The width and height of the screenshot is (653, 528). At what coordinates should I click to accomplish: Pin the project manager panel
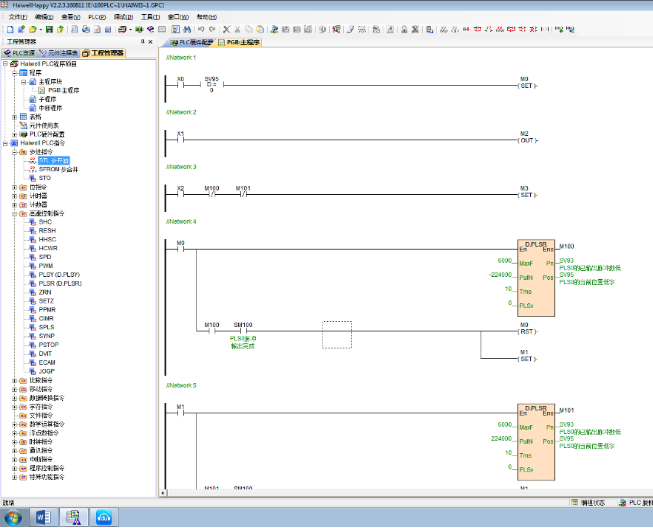[141, 42]
